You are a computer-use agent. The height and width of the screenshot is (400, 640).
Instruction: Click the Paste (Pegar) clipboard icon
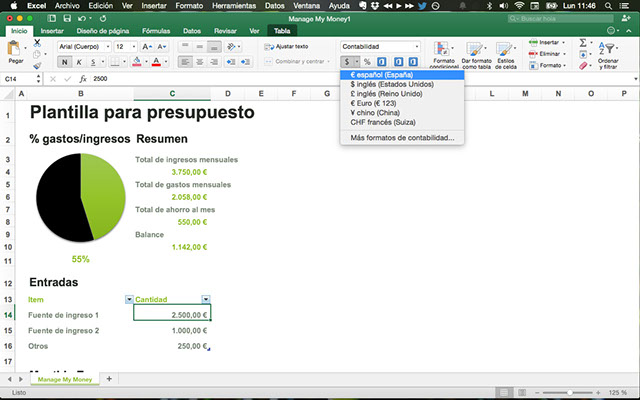15,50
